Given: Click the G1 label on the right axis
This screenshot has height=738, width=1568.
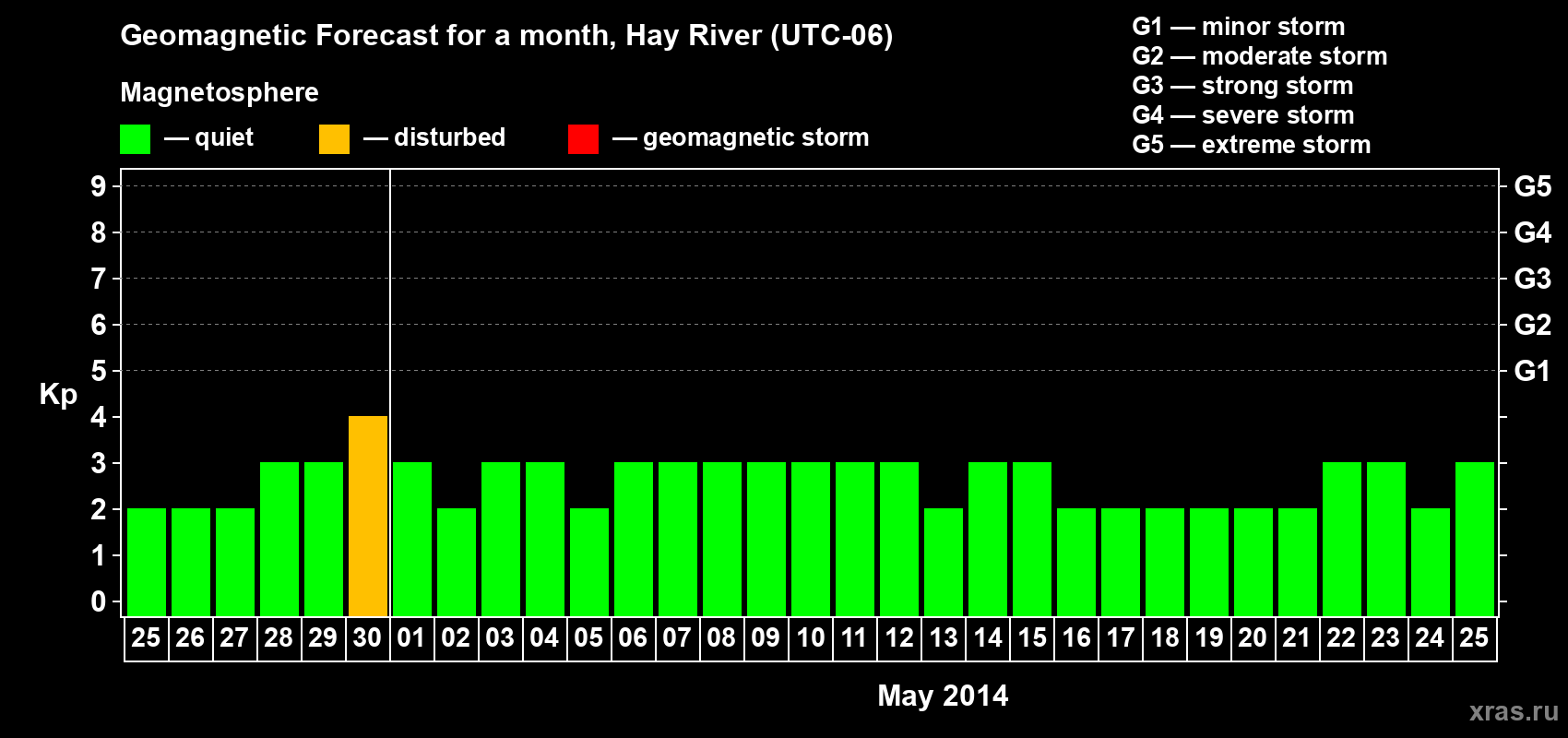Looking at the screenshot, I should (1532, 371).
